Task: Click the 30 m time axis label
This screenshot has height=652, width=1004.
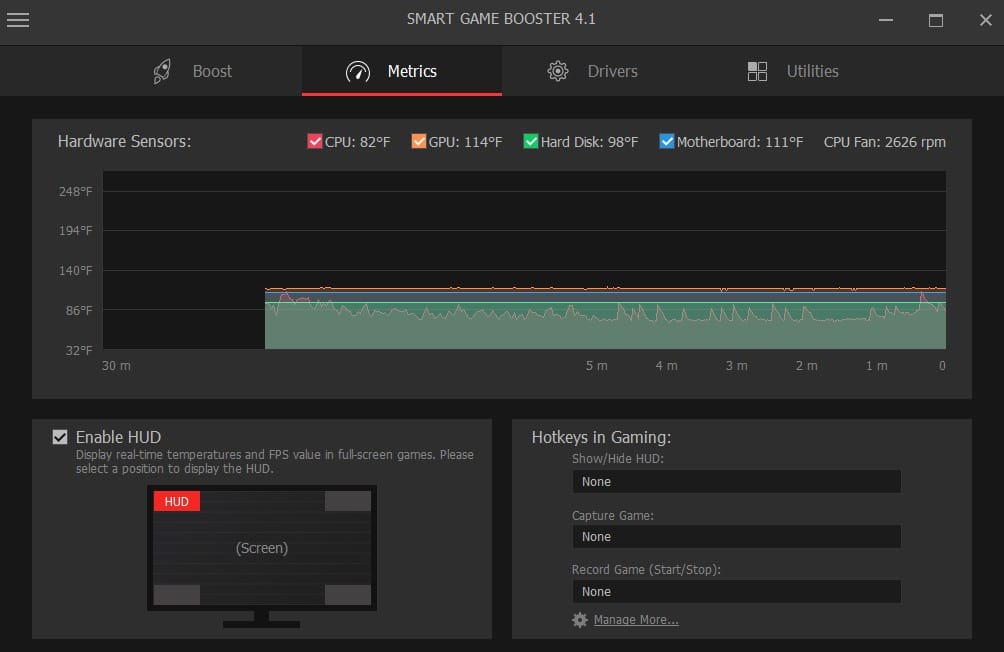Action: [116, 366]
